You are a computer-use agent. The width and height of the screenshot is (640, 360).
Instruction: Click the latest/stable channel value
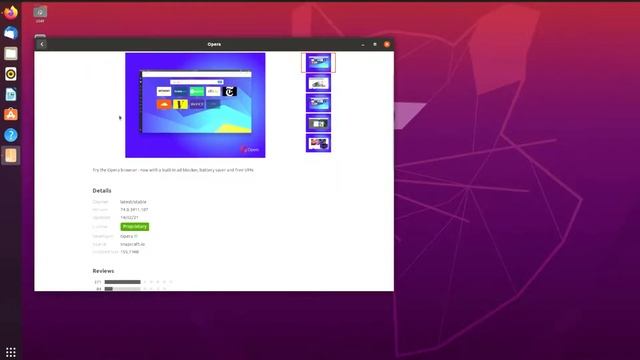click(x=133, y=202)
